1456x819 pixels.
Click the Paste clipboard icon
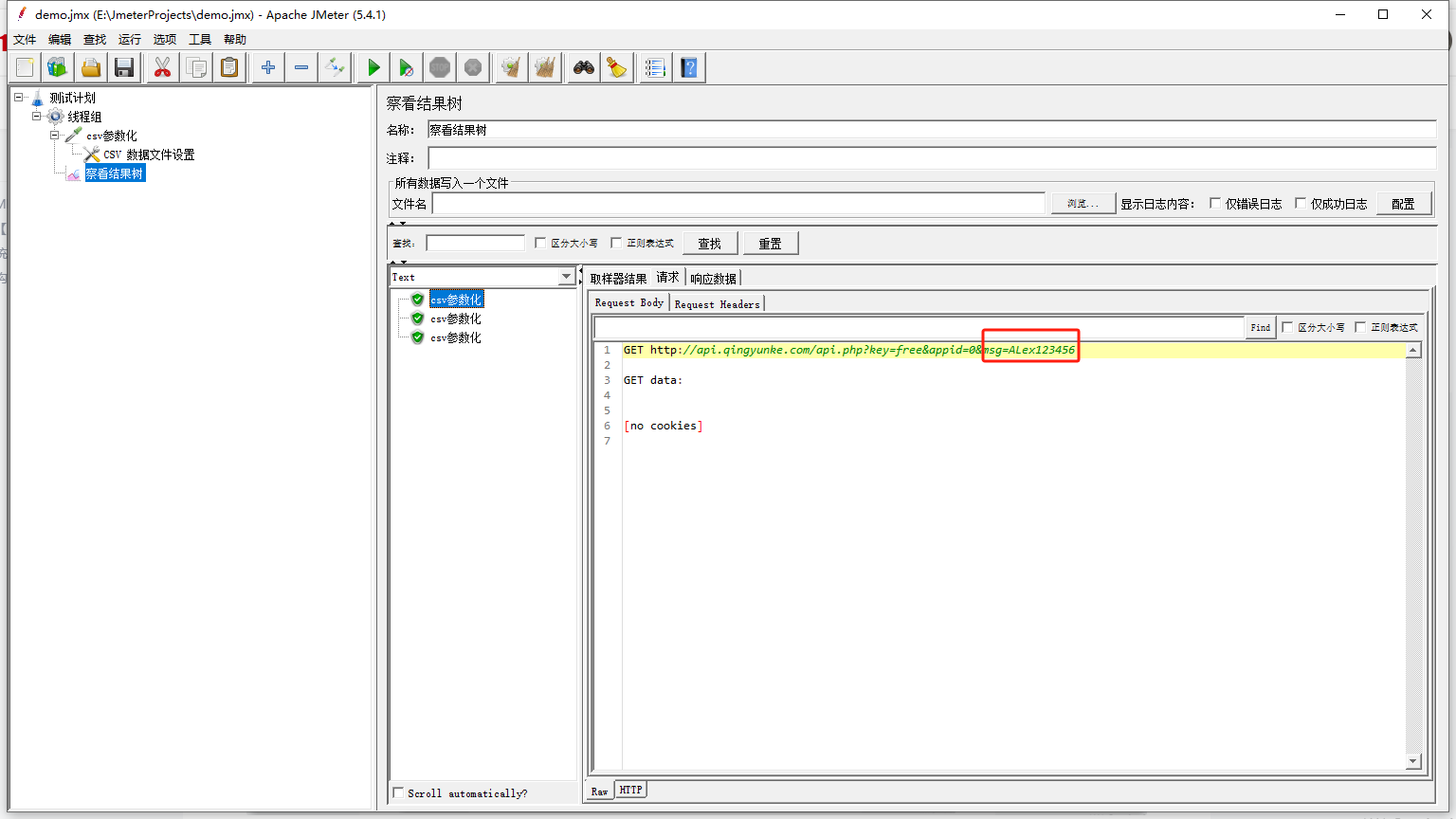229,67
